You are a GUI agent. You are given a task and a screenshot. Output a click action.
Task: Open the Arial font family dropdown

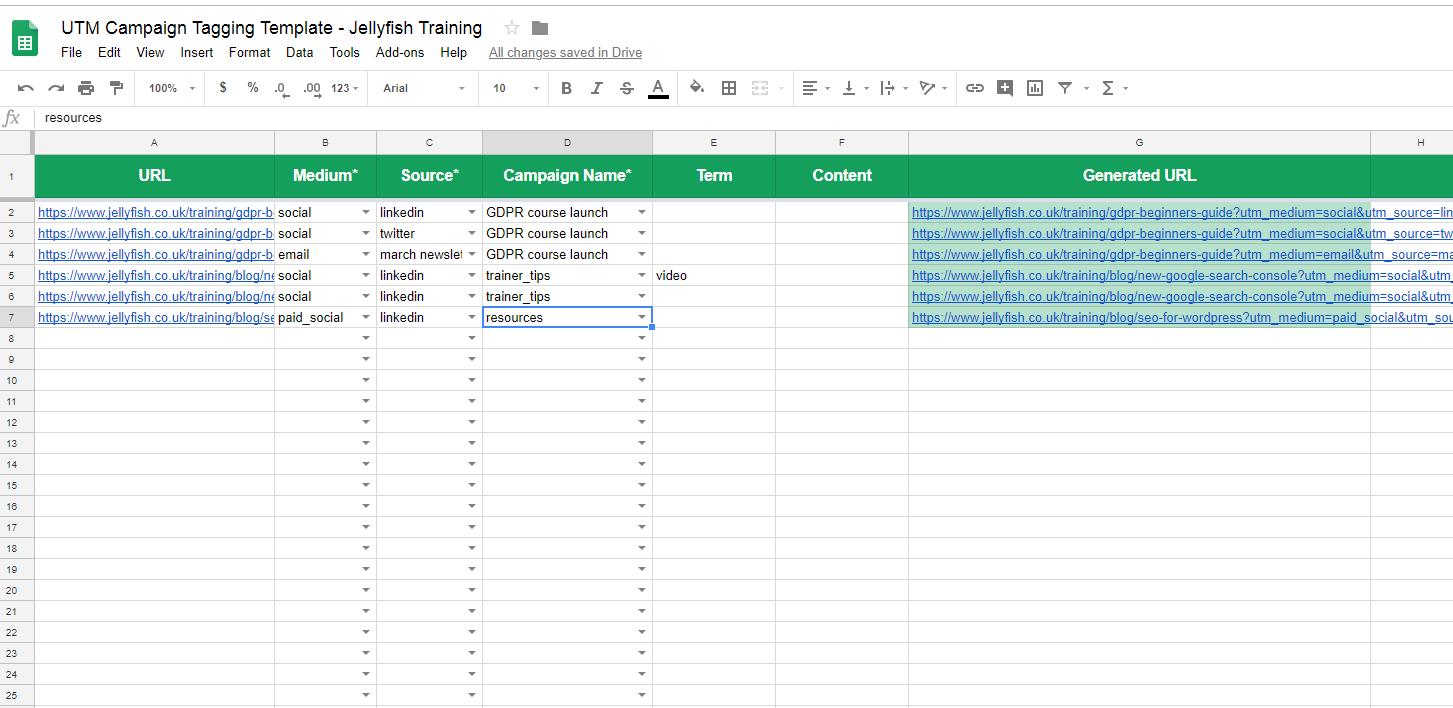coord(424,88)
